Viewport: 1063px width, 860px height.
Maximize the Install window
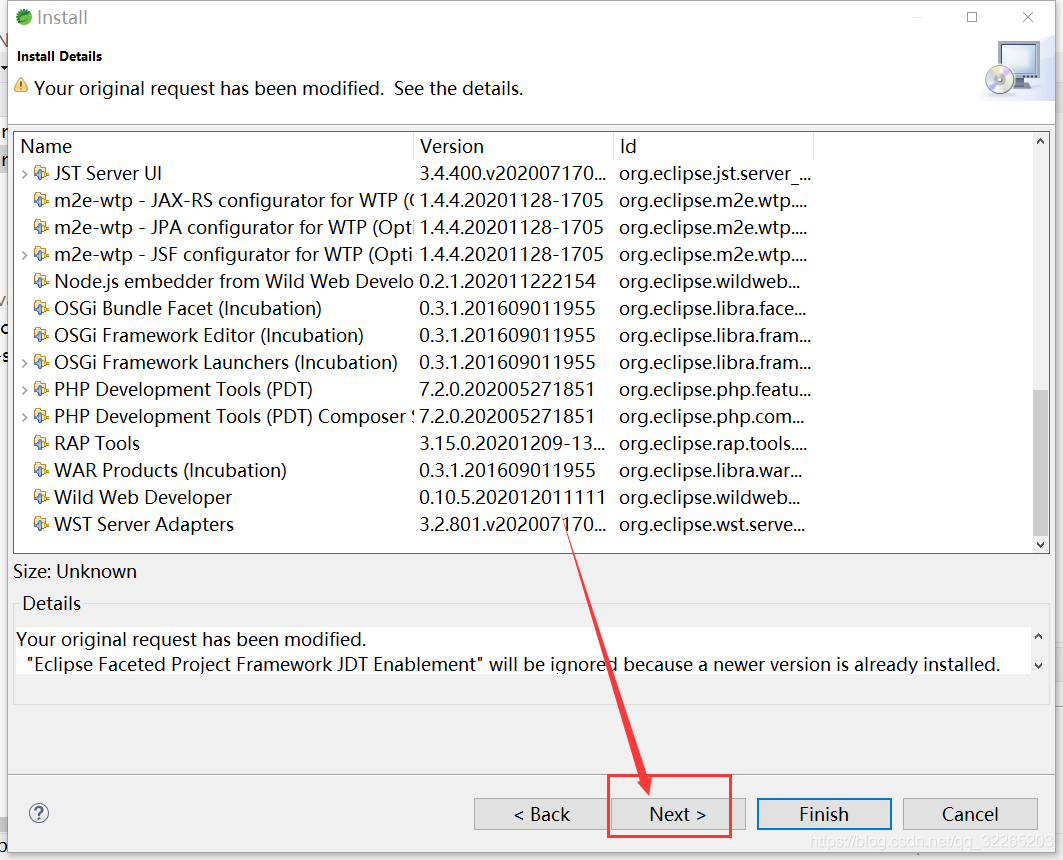(x=972, y=17)
